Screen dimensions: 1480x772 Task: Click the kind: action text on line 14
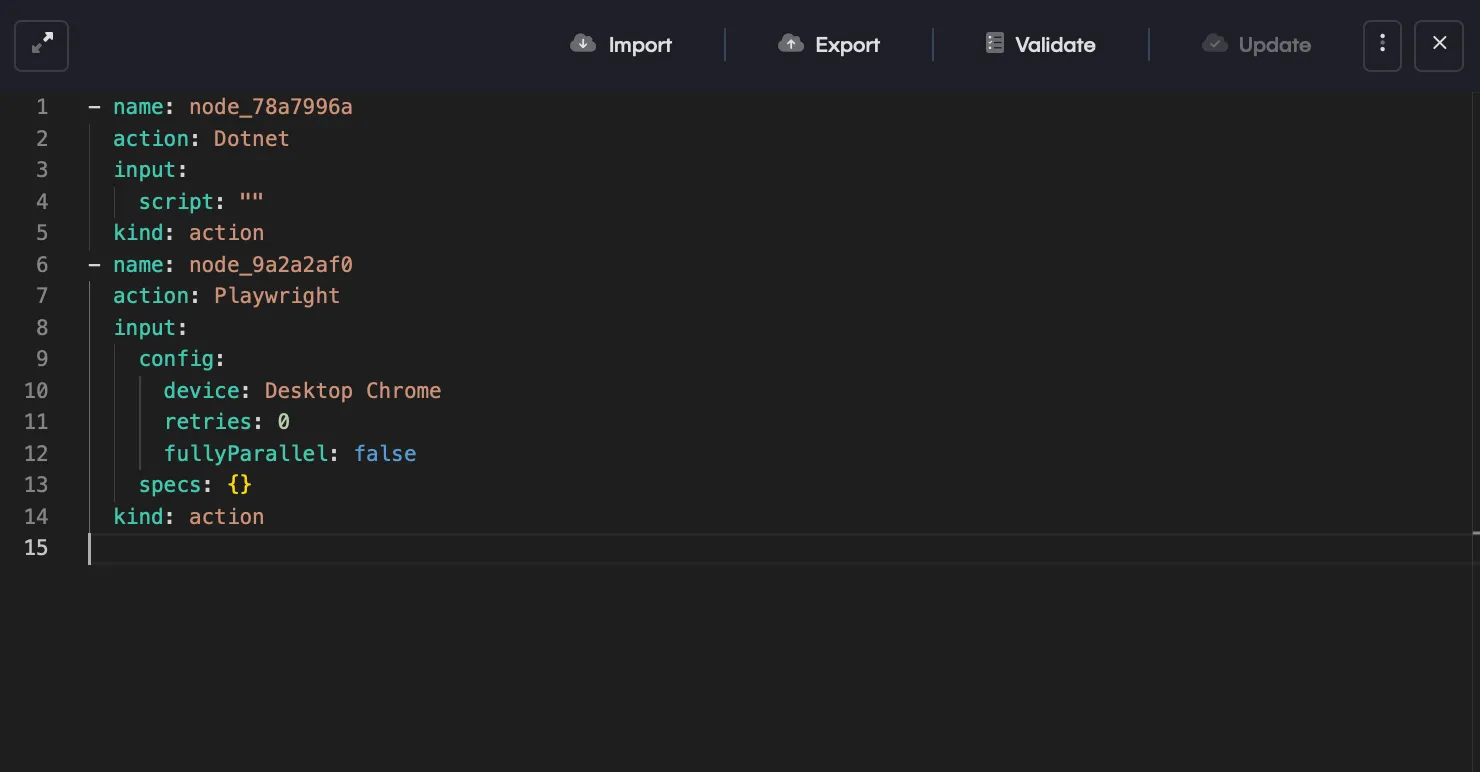tap(189, 517)
